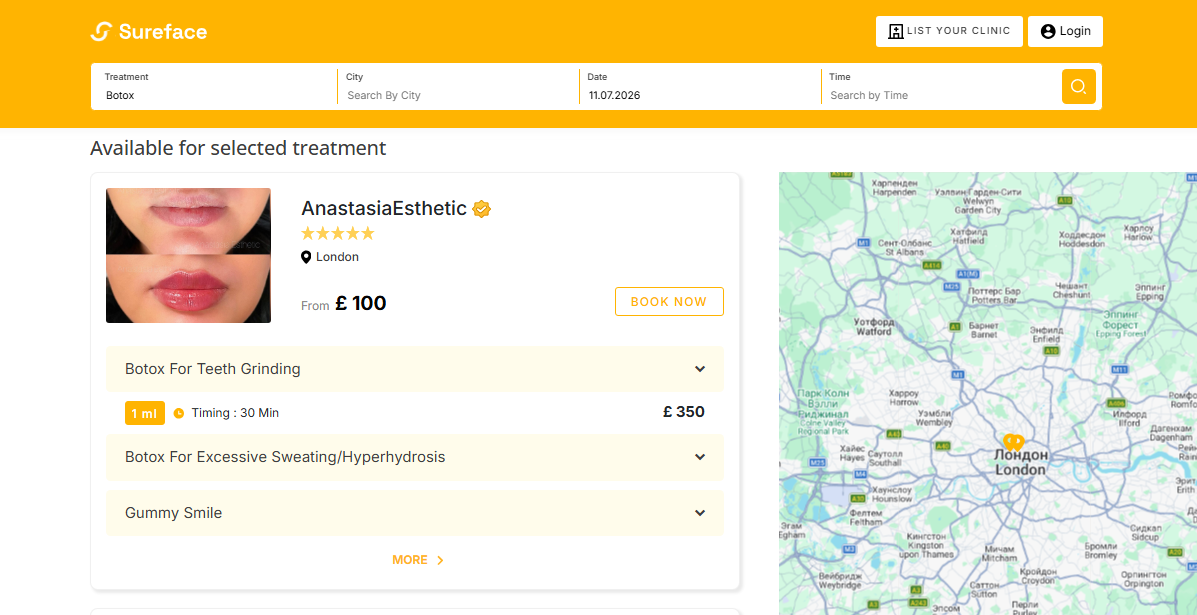Click the BOOK NOW button
Screen dimensions: 1197x615
pos(669,301)
